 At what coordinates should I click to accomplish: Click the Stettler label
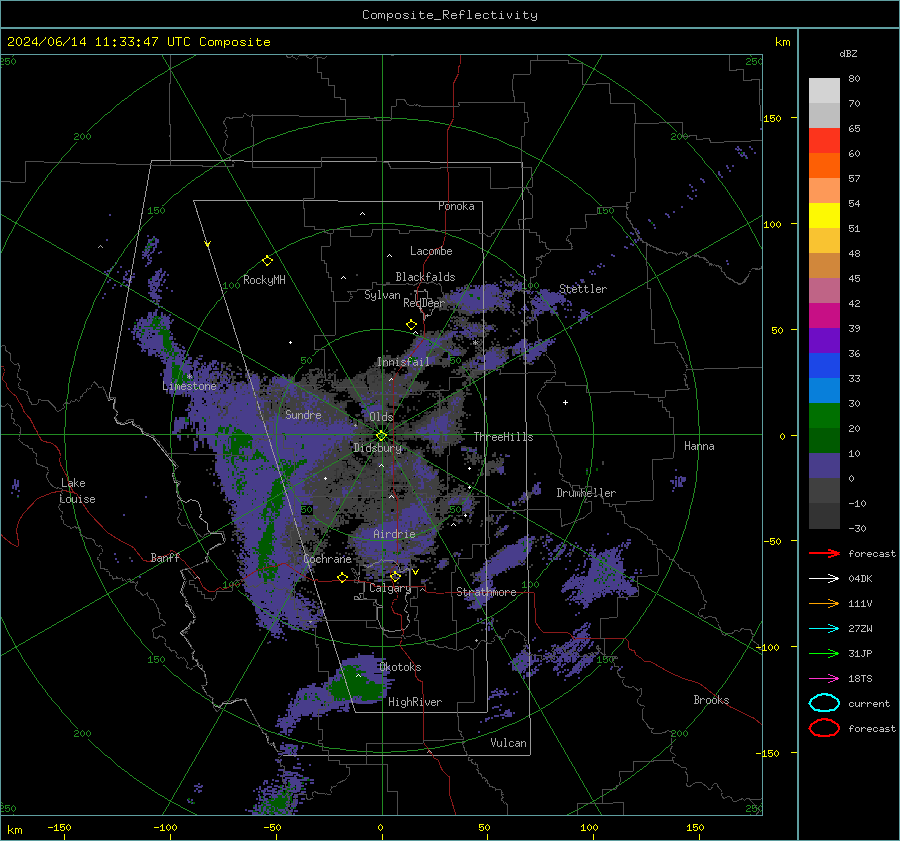(583, 289)
